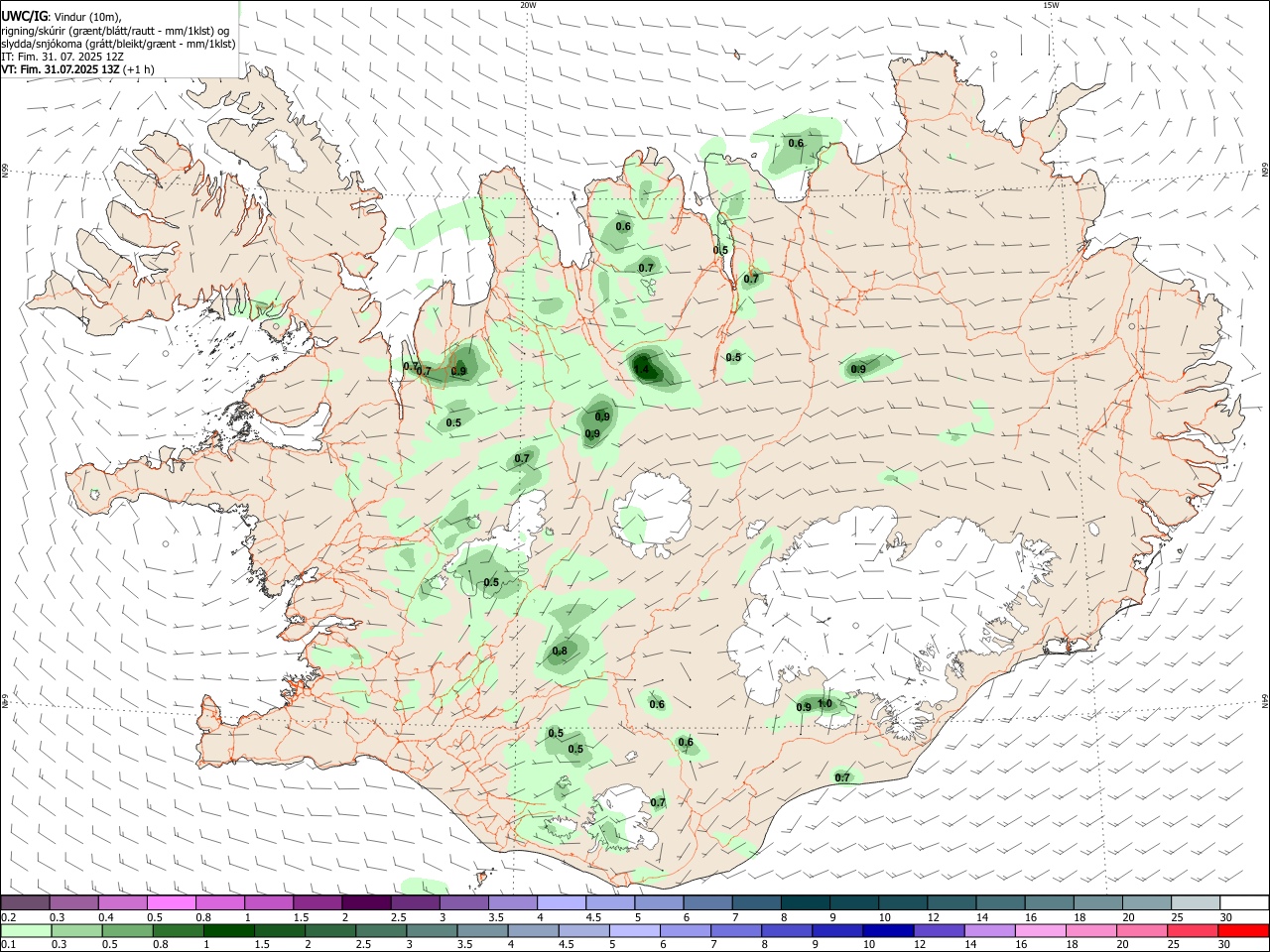Click the 20W longitude label

[x=528, y=5]
